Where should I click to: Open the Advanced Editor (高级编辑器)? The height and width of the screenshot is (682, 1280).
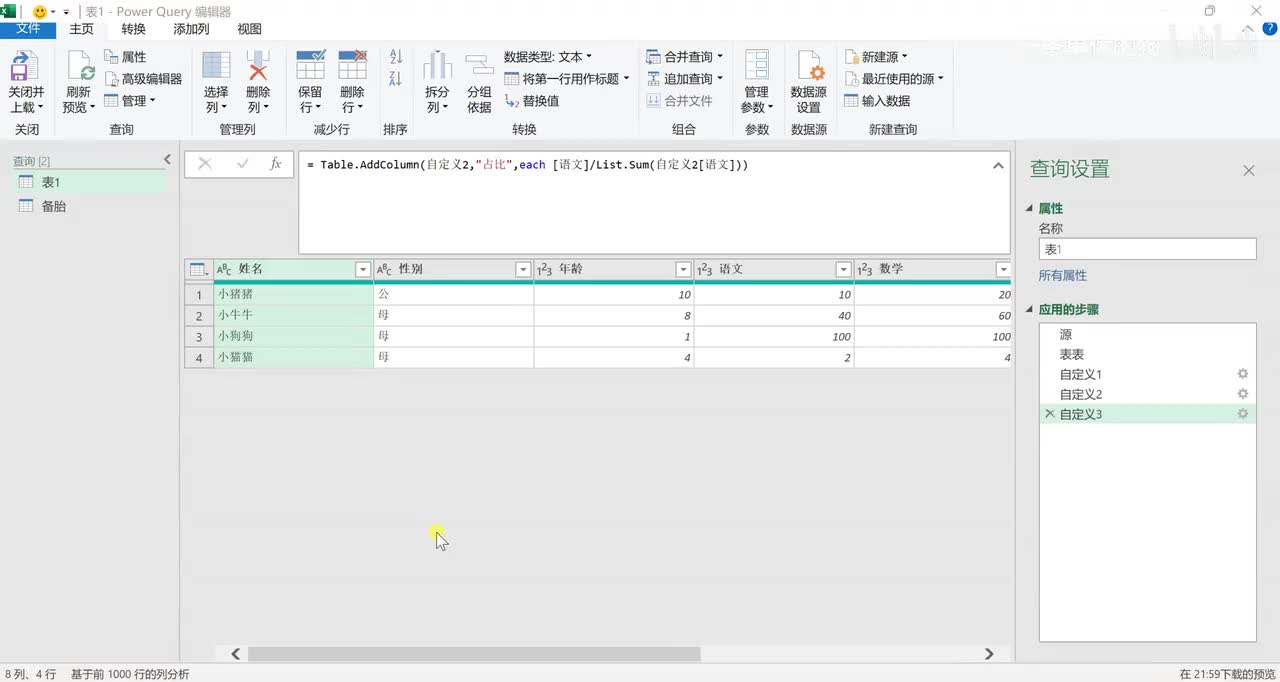[143, 79]
